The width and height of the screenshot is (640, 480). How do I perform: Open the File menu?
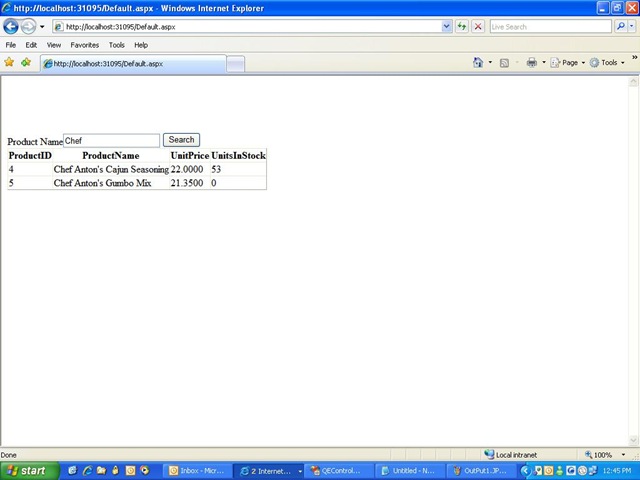[11, 45]
